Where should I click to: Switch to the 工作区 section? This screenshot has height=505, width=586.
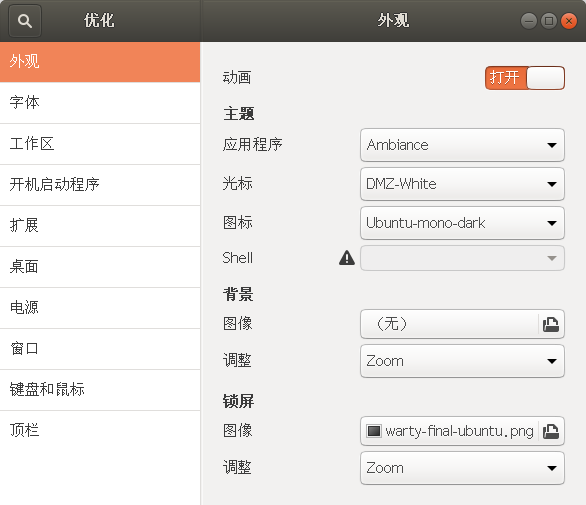pos(100,144)
